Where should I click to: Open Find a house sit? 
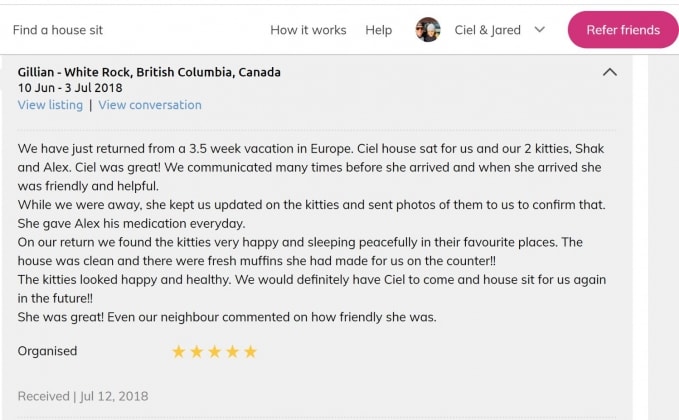[x=58, y=30]
